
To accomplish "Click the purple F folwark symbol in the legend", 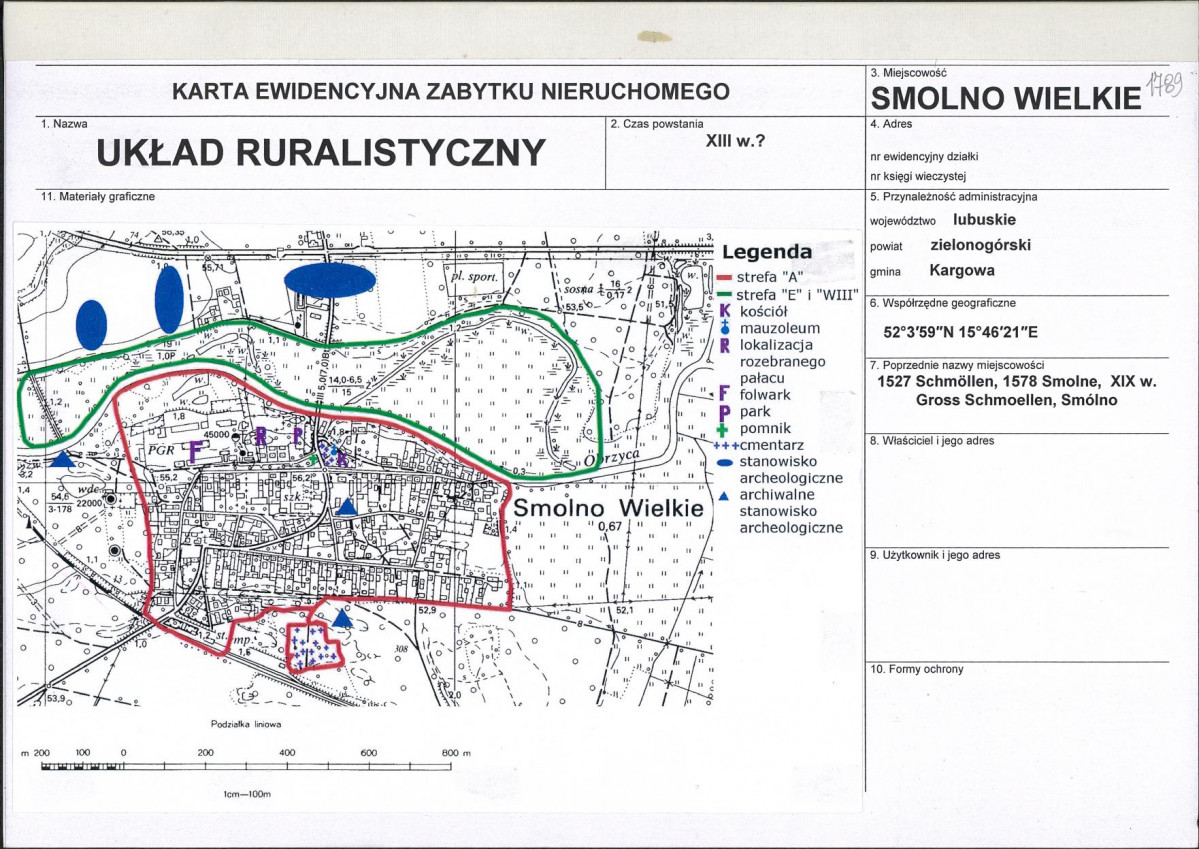I will pyautogui.click(x=725, y=395).
